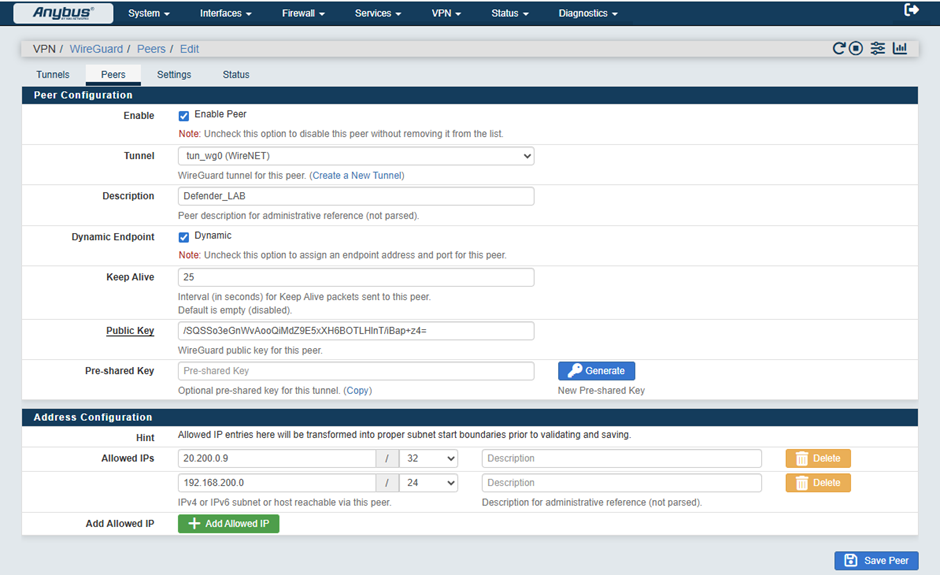Click the Anybus logo
The width and height of the screenshot is (940, 575).
point(63,13)
